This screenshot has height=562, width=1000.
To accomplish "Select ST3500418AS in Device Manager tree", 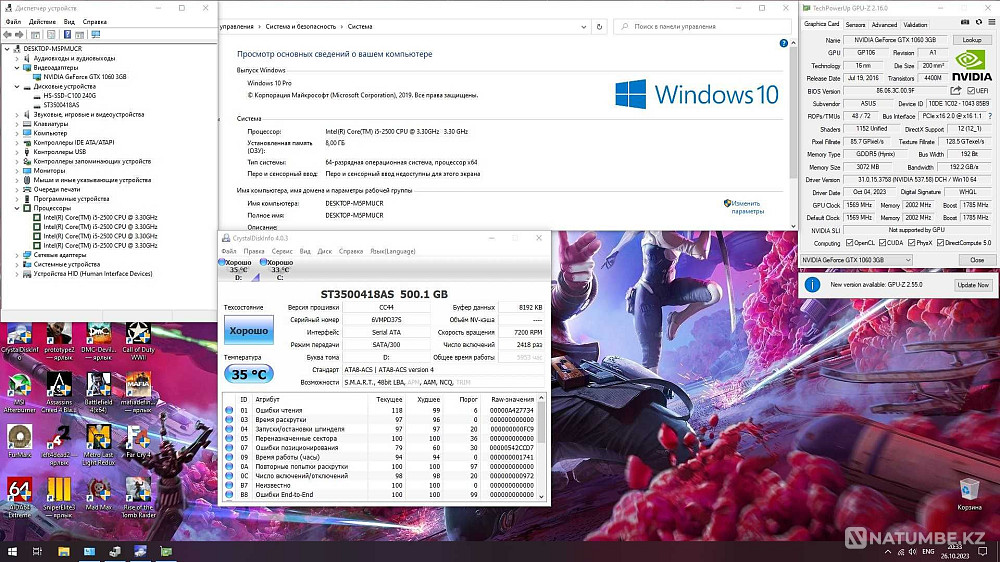I will coord(61,105).
